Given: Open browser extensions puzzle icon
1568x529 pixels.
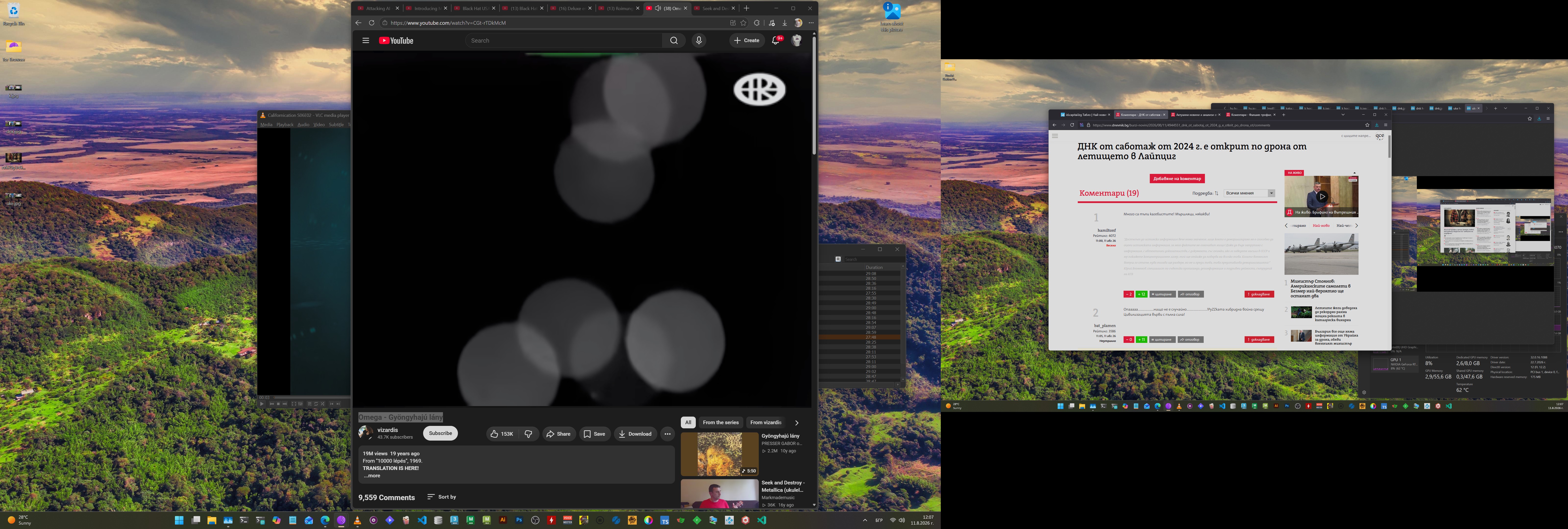Looking at the screenshot, I should tap(757, 23).
